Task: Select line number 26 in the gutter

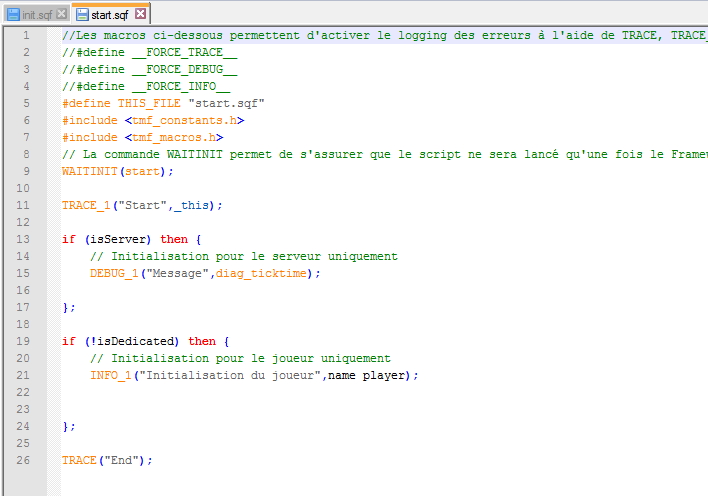Action: coord(22,460)
